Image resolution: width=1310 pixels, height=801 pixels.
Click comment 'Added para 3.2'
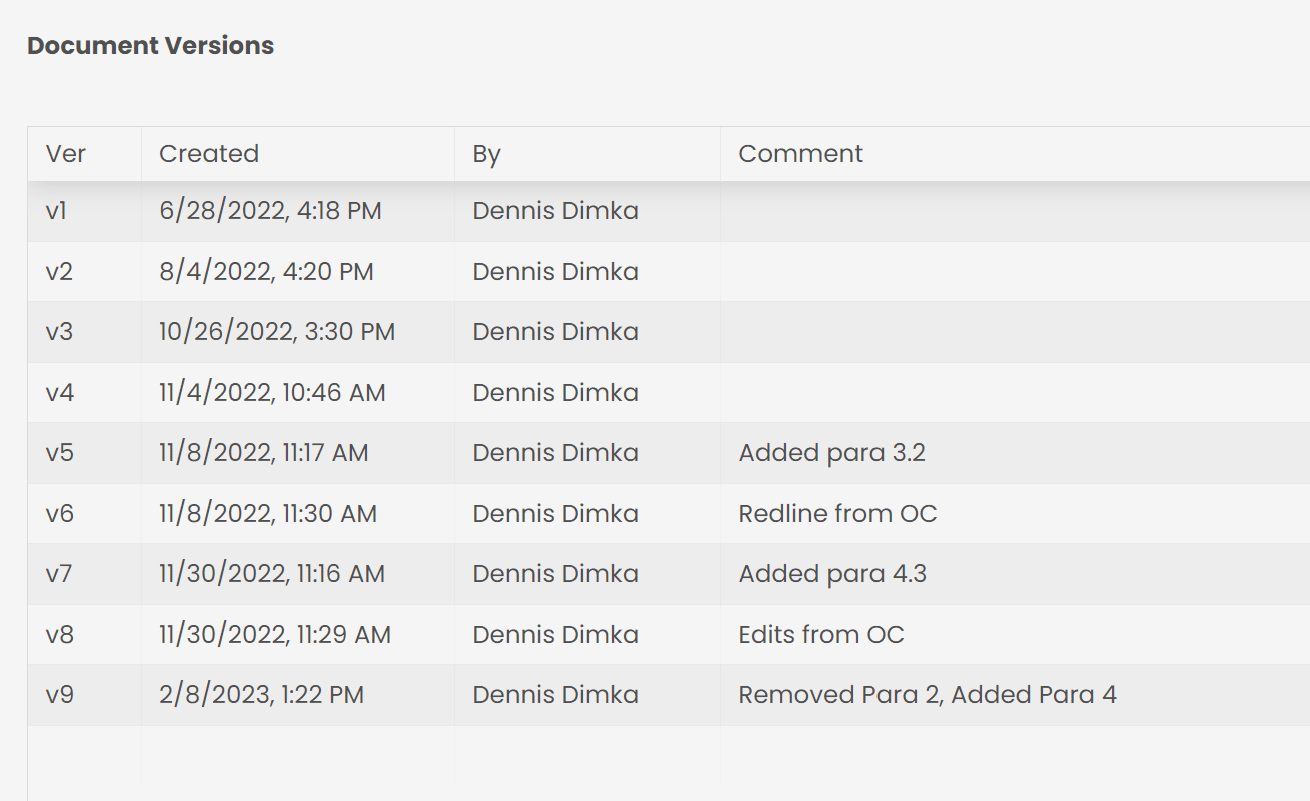tap(832, 453)
